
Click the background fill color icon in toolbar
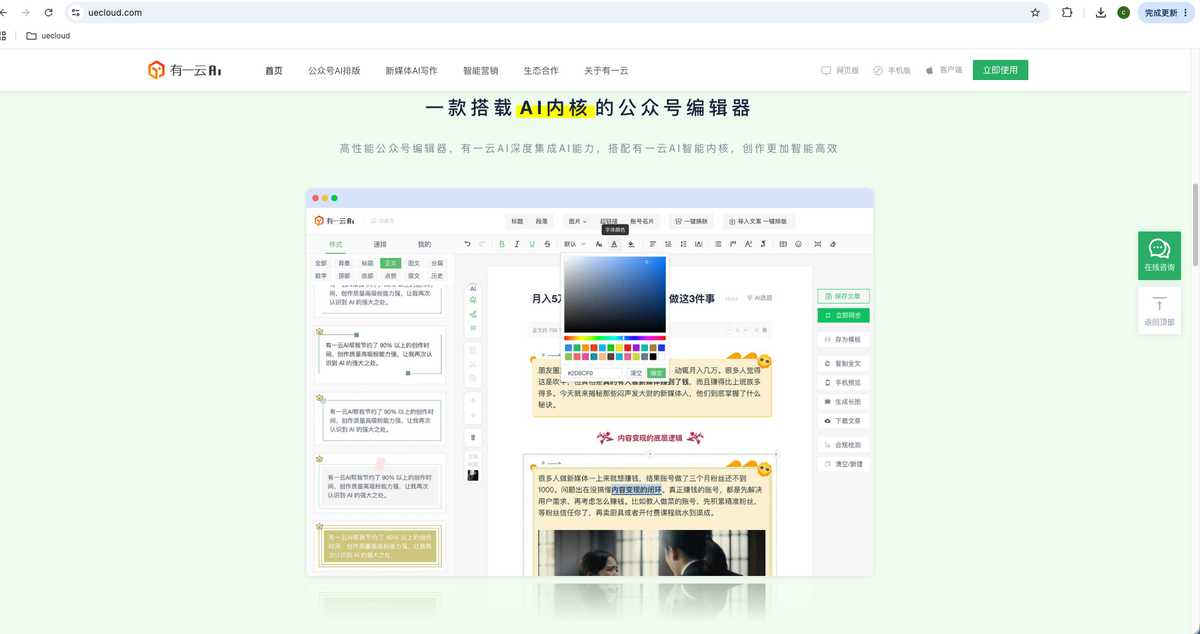tap(631, 244)
